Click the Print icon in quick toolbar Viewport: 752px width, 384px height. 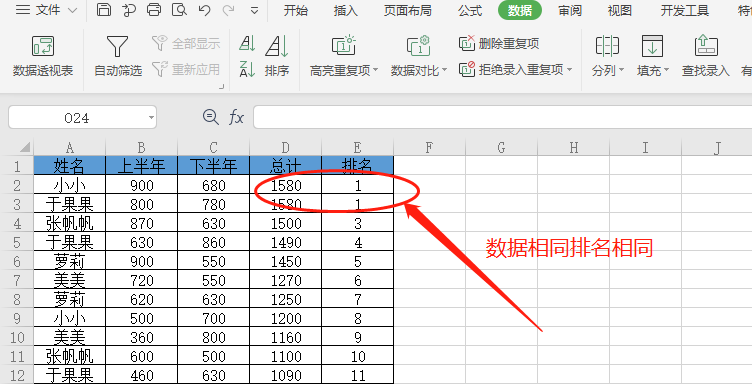click(x=154, y=10)
